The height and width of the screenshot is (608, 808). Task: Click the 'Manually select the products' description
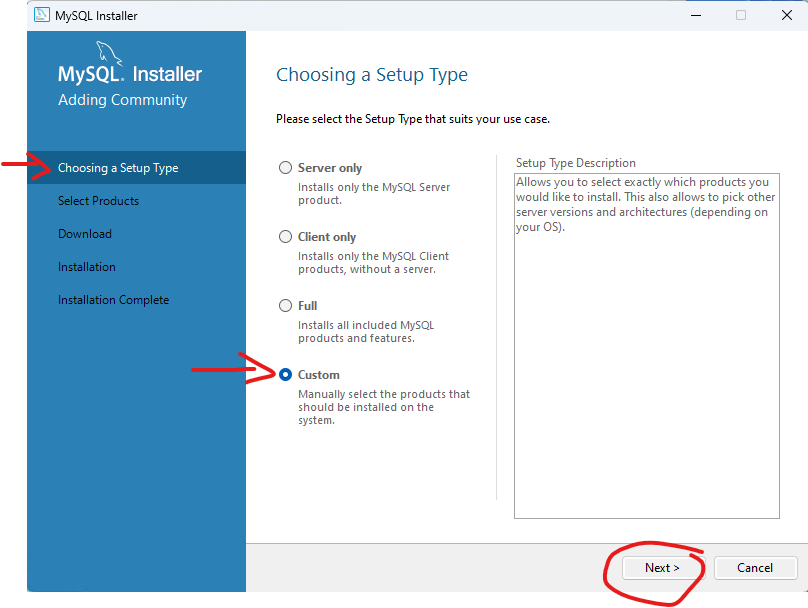point(384,407)
